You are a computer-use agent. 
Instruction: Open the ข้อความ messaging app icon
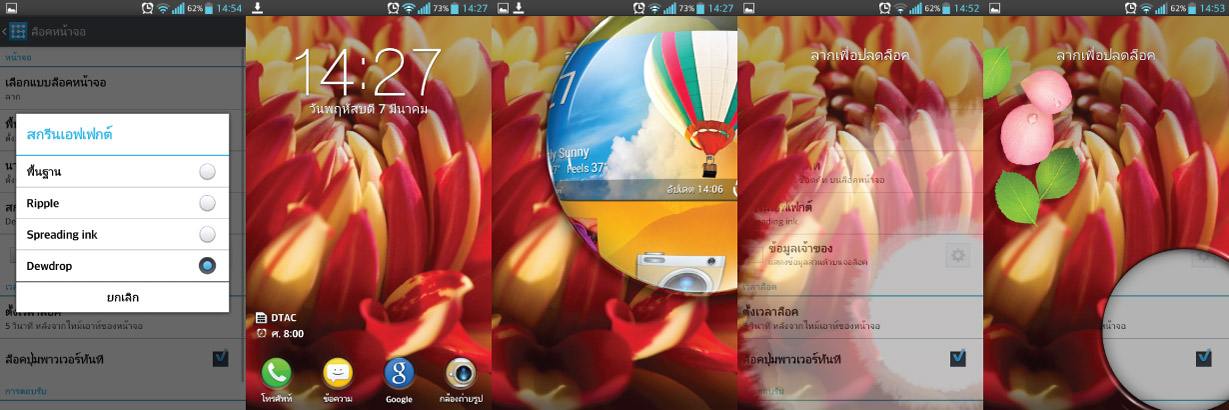tap(338, 373)
